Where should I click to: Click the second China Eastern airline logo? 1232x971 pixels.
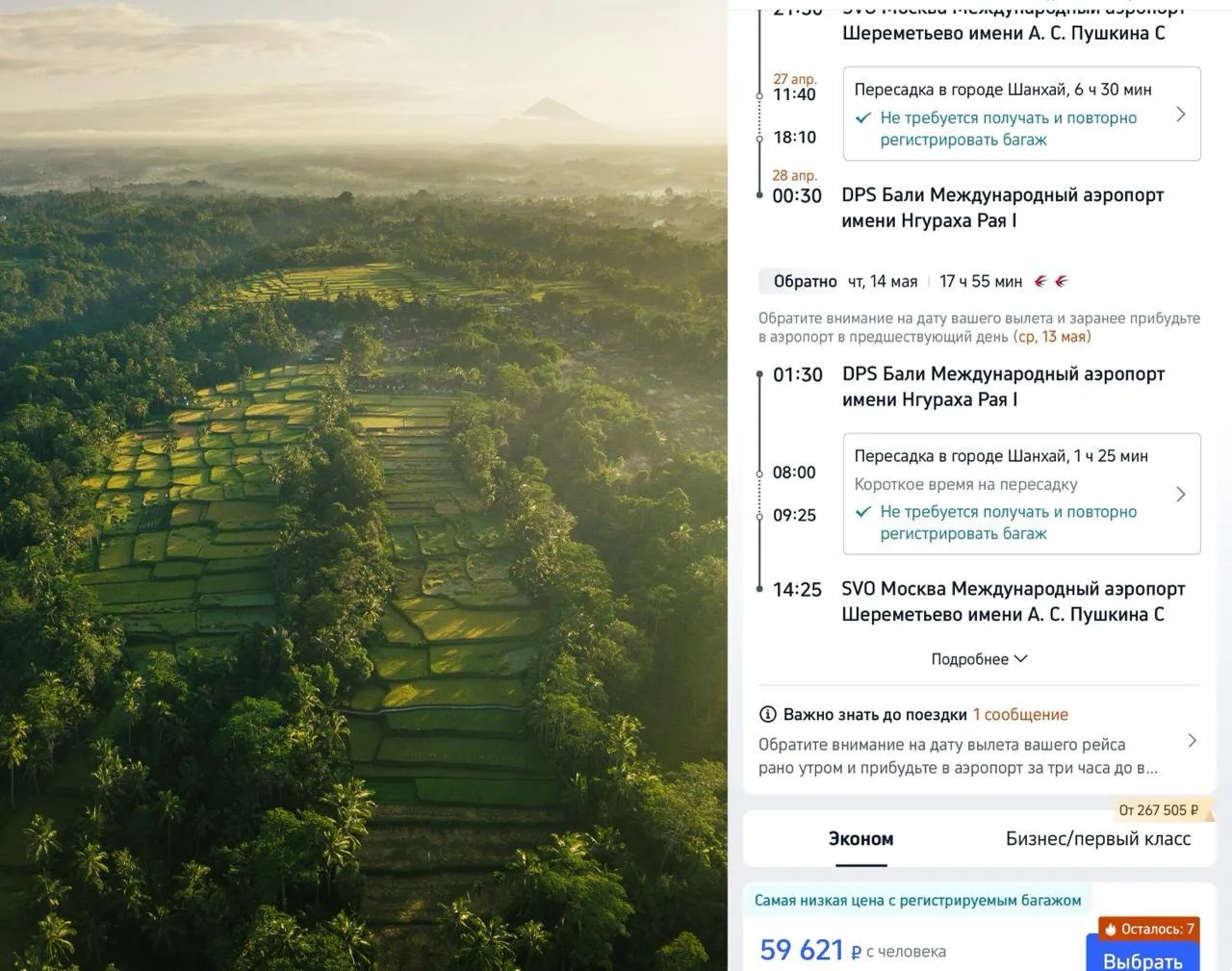[1061, 282]
